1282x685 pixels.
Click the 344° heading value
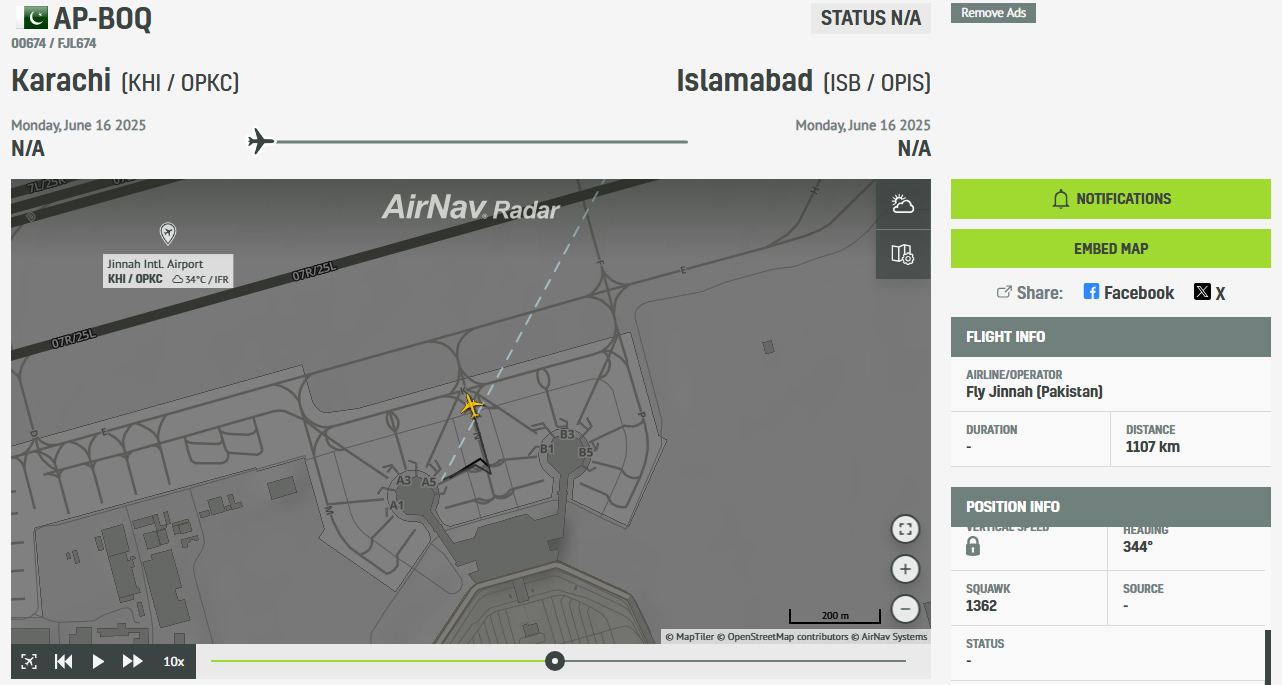pos(1138,547)
